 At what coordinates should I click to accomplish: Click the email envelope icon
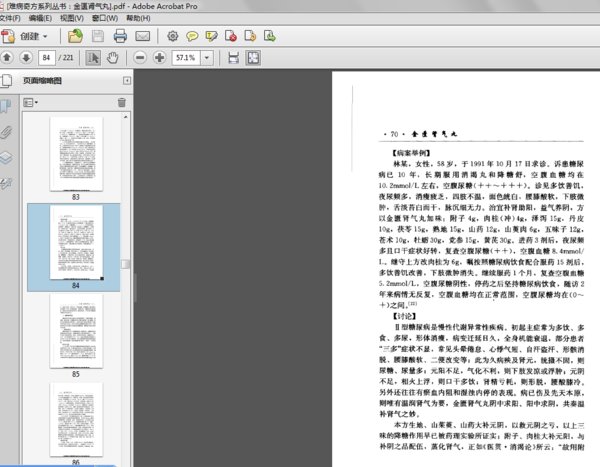142,36
